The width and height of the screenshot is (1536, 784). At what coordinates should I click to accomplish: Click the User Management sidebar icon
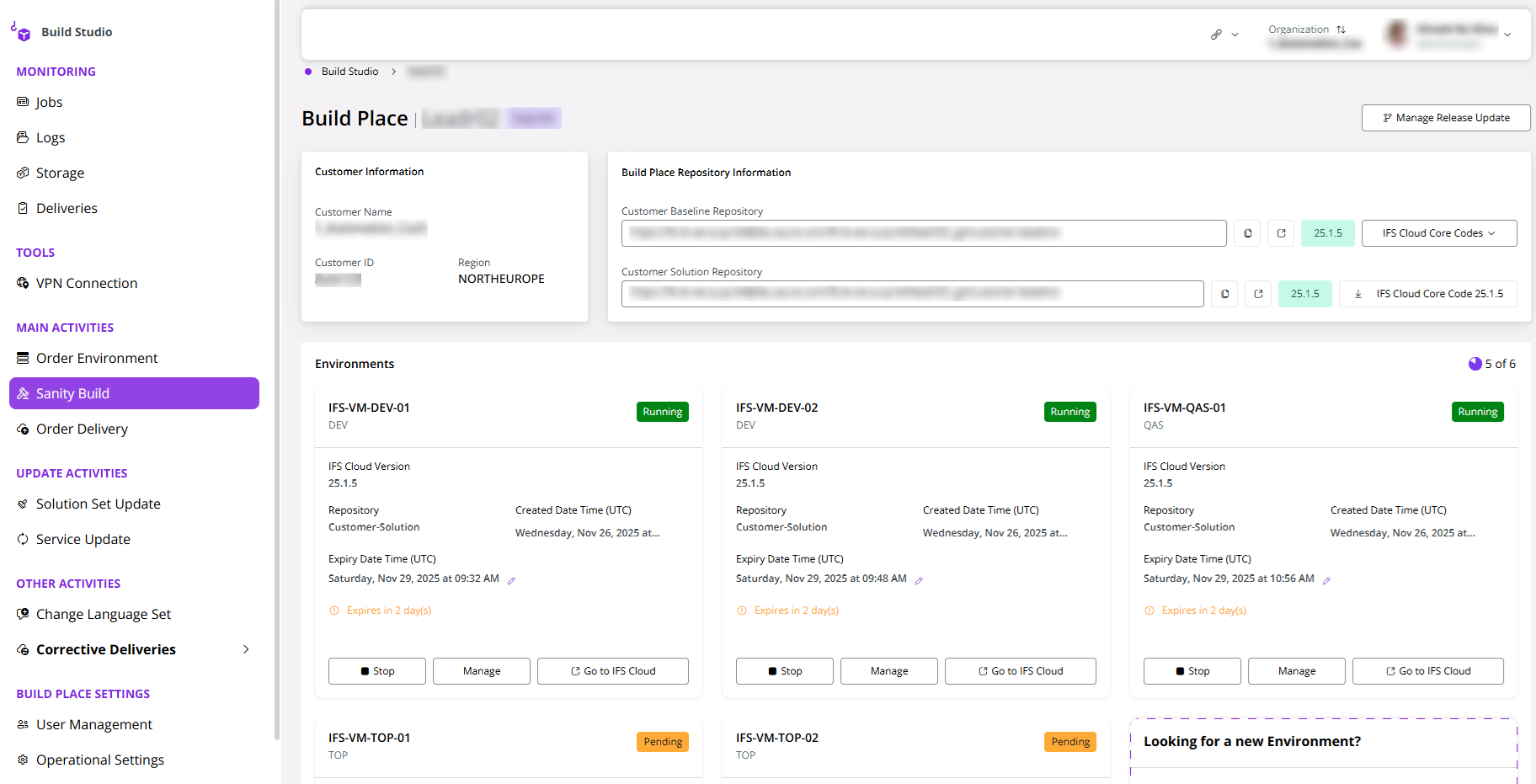click(x=23, y=724)
